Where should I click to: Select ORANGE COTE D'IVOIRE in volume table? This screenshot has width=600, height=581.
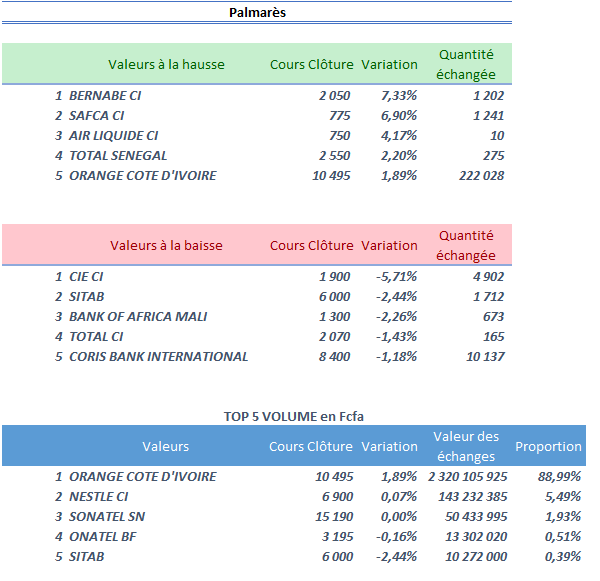click(142, 476)
